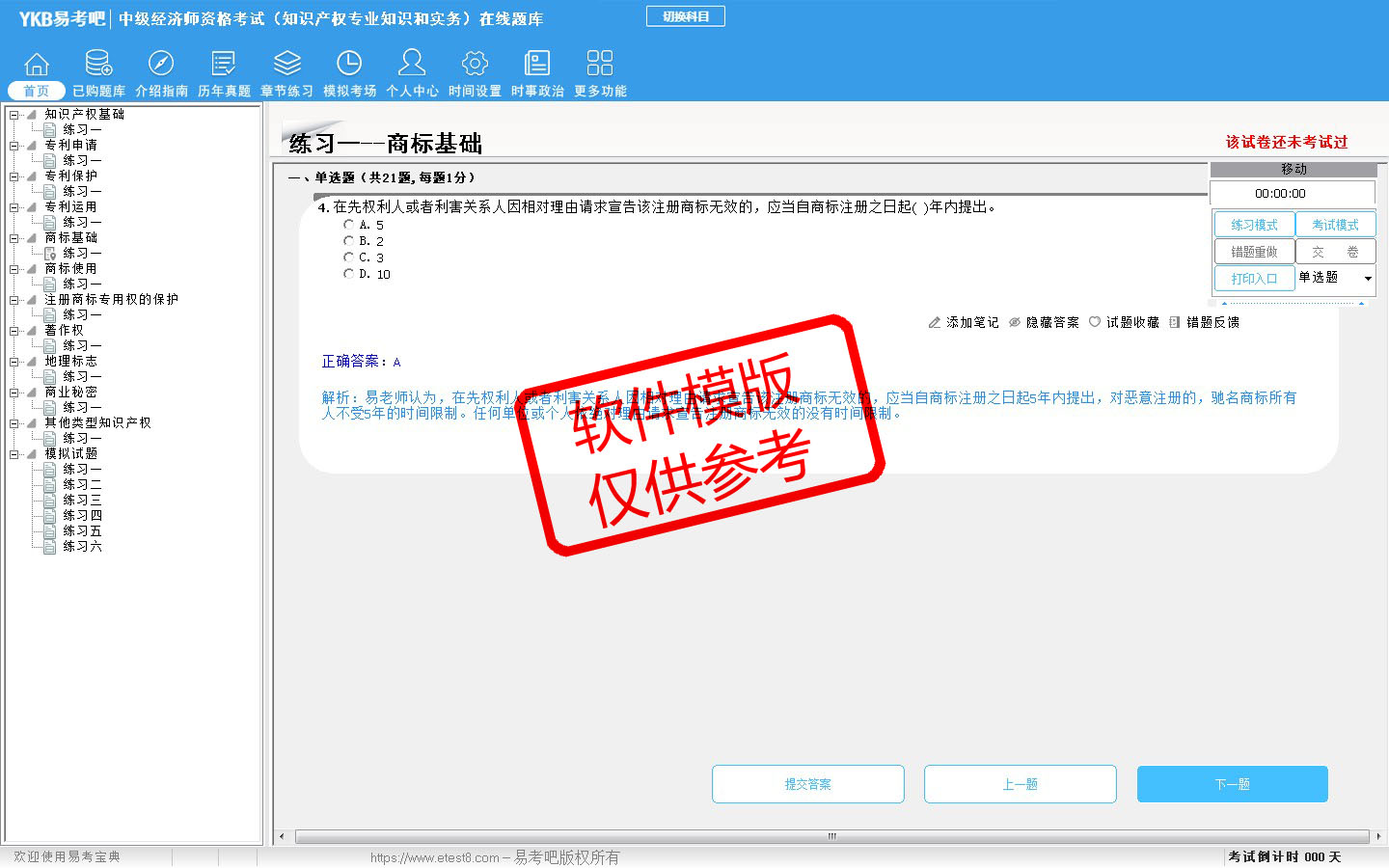Go to the 首页 home tab
The width and height of the screenshot is (1389, 868).
click(x=37, y=91)
